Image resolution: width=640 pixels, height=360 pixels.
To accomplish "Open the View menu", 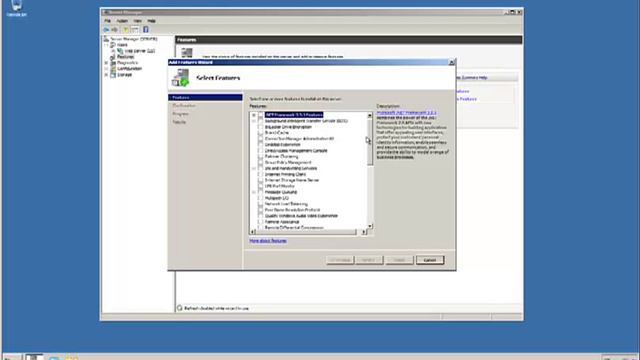I will click(x=138, y=21).
